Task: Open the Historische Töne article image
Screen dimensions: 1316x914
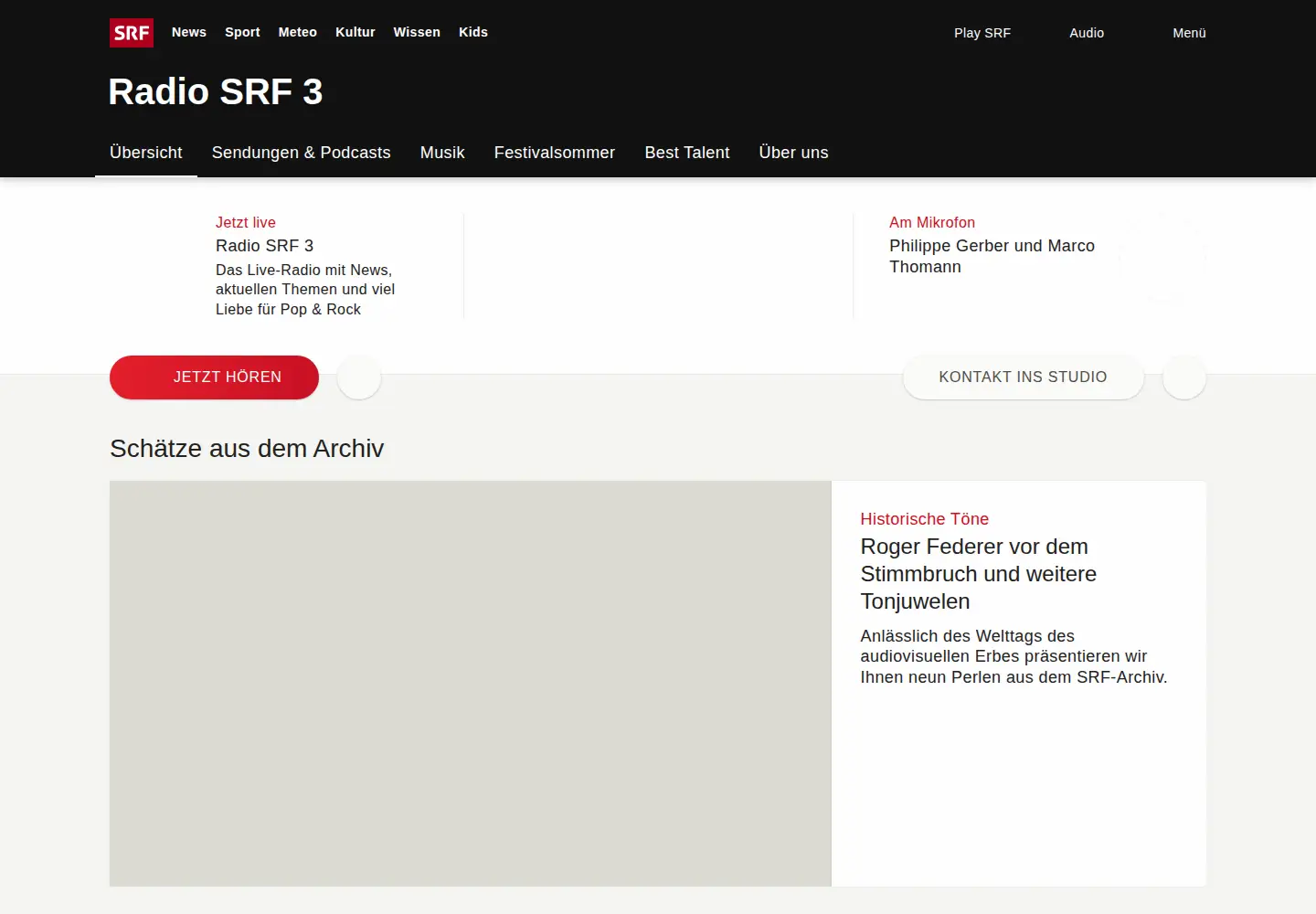Action: tap(471, 684)
